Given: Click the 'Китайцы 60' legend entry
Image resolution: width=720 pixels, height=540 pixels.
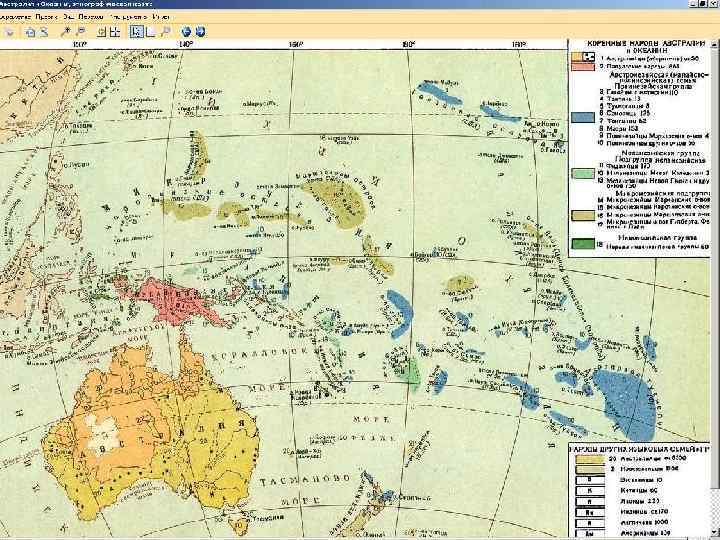Looking at the screenshot, I should point(639,491).
